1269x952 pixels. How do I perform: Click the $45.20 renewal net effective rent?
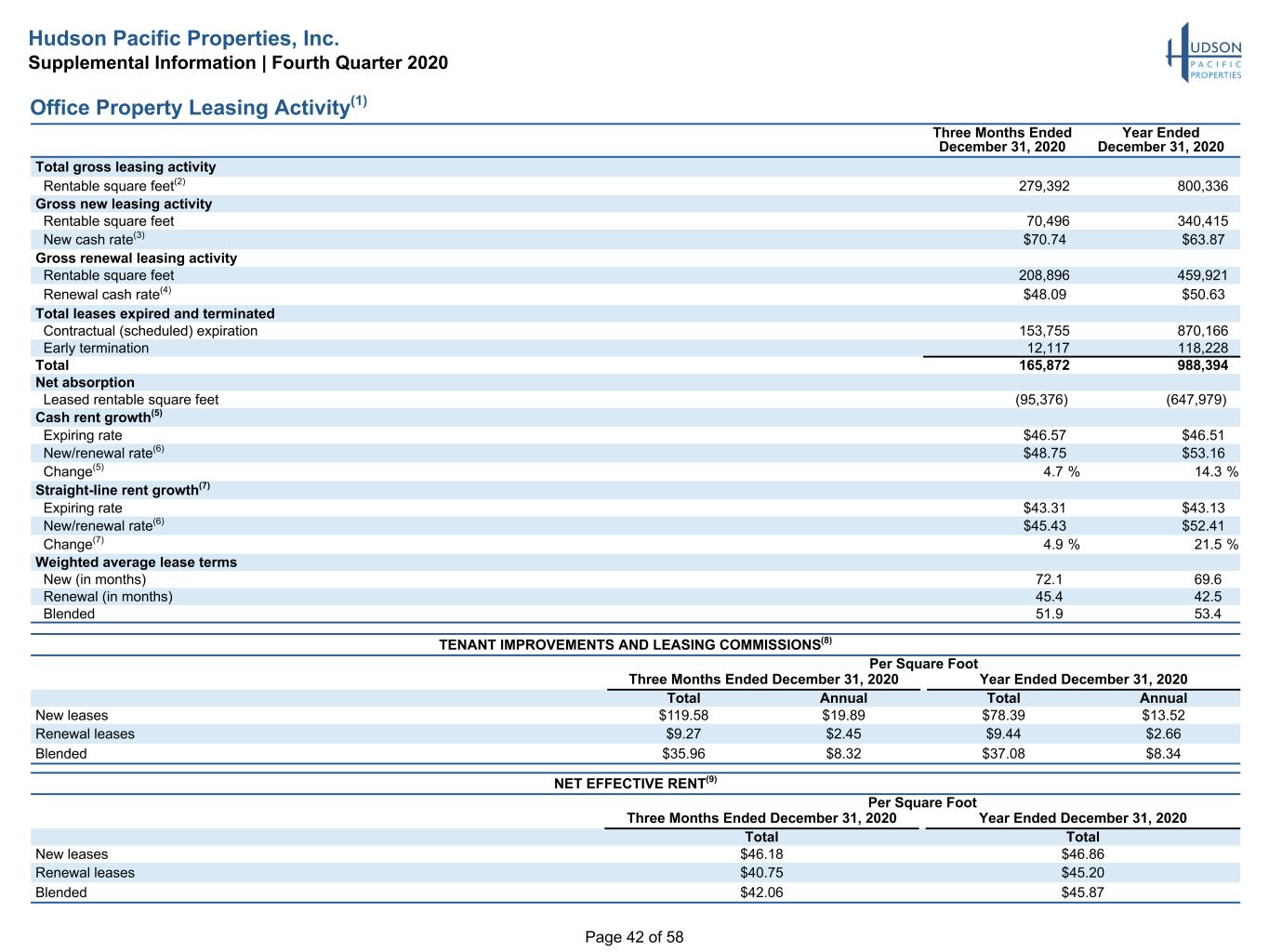(1082, 872)
